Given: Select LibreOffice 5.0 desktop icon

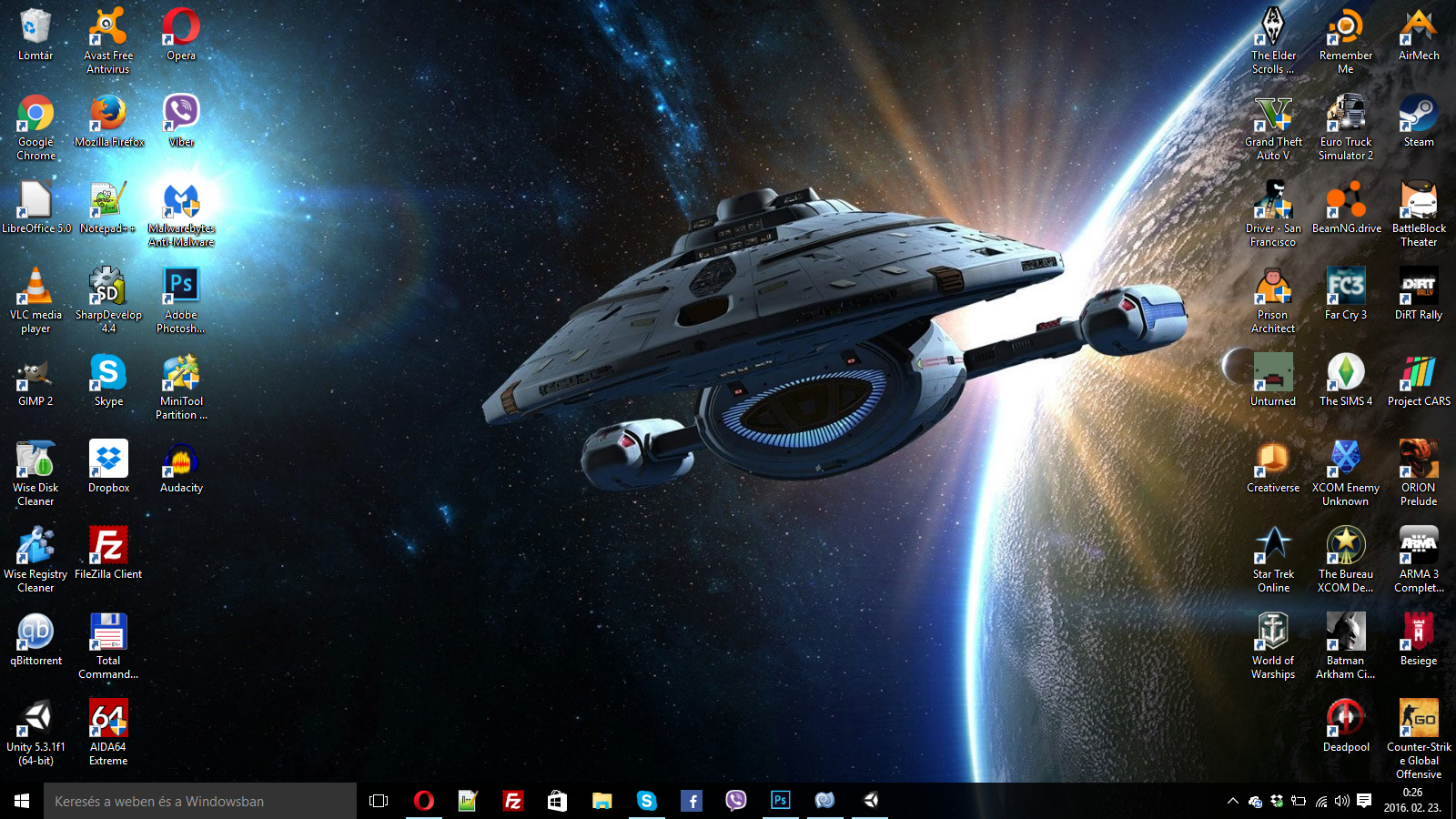Looking at the screenshot, I should 35,207.
